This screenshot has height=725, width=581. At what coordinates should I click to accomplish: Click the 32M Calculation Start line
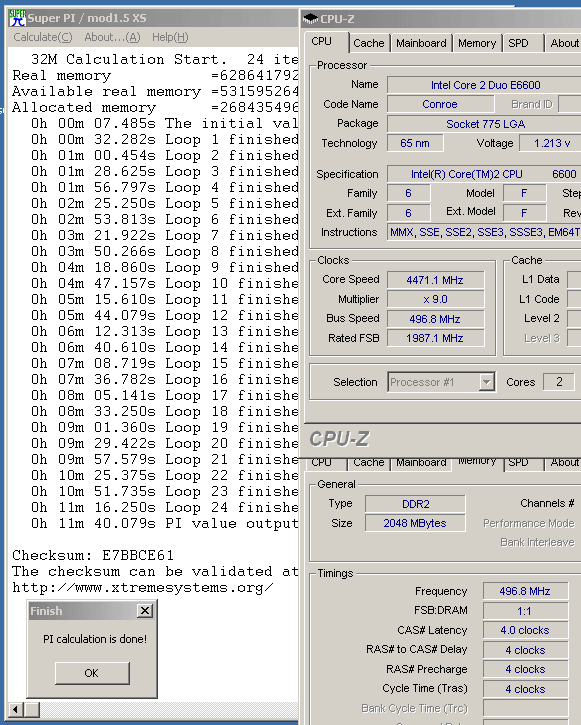click(x=165, y=60)
